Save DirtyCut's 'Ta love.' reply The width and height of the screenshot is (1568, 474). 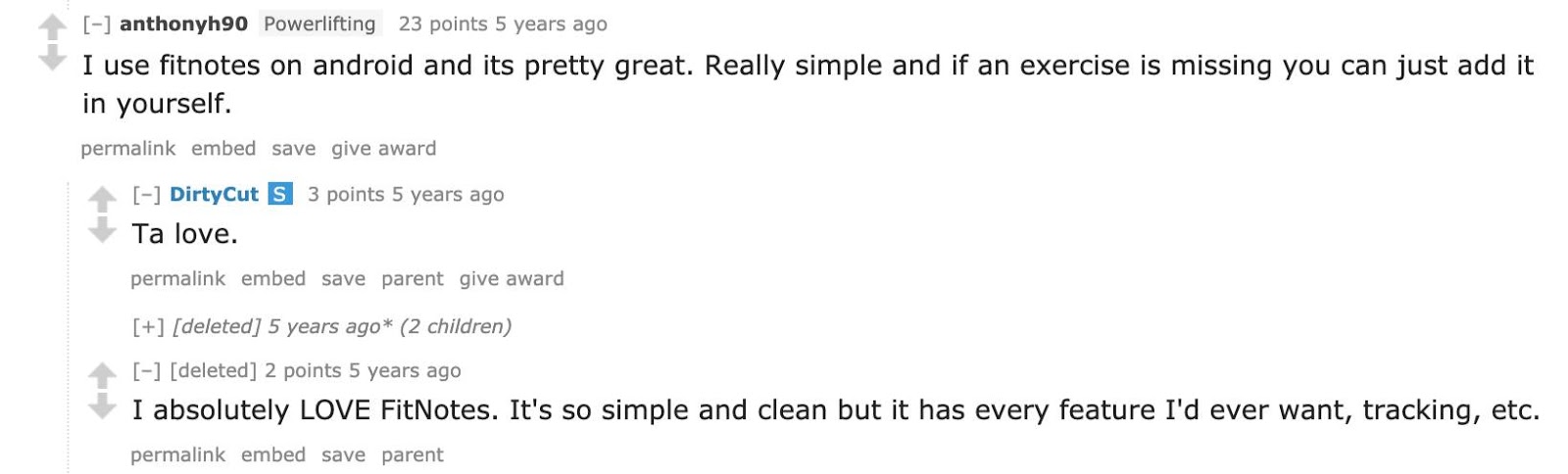tap(343, 278)
